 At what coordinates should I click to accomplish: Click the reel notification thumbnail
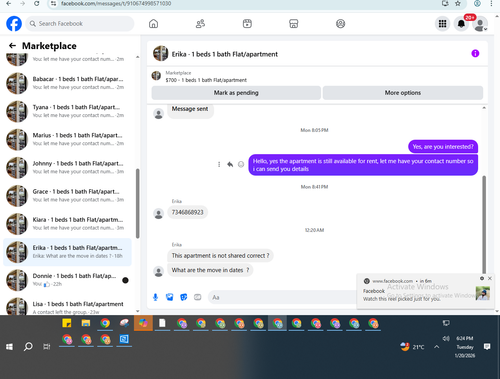(483, 293)
